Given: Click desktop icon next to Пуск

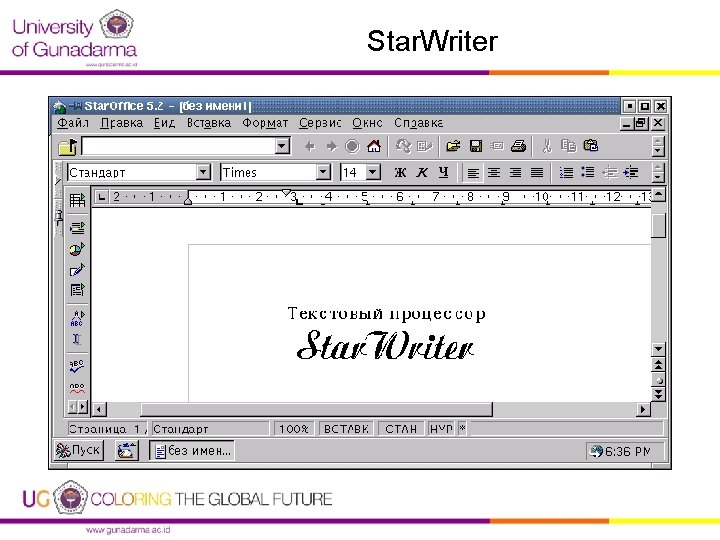Looking at the screenshot, I should 126,450.
